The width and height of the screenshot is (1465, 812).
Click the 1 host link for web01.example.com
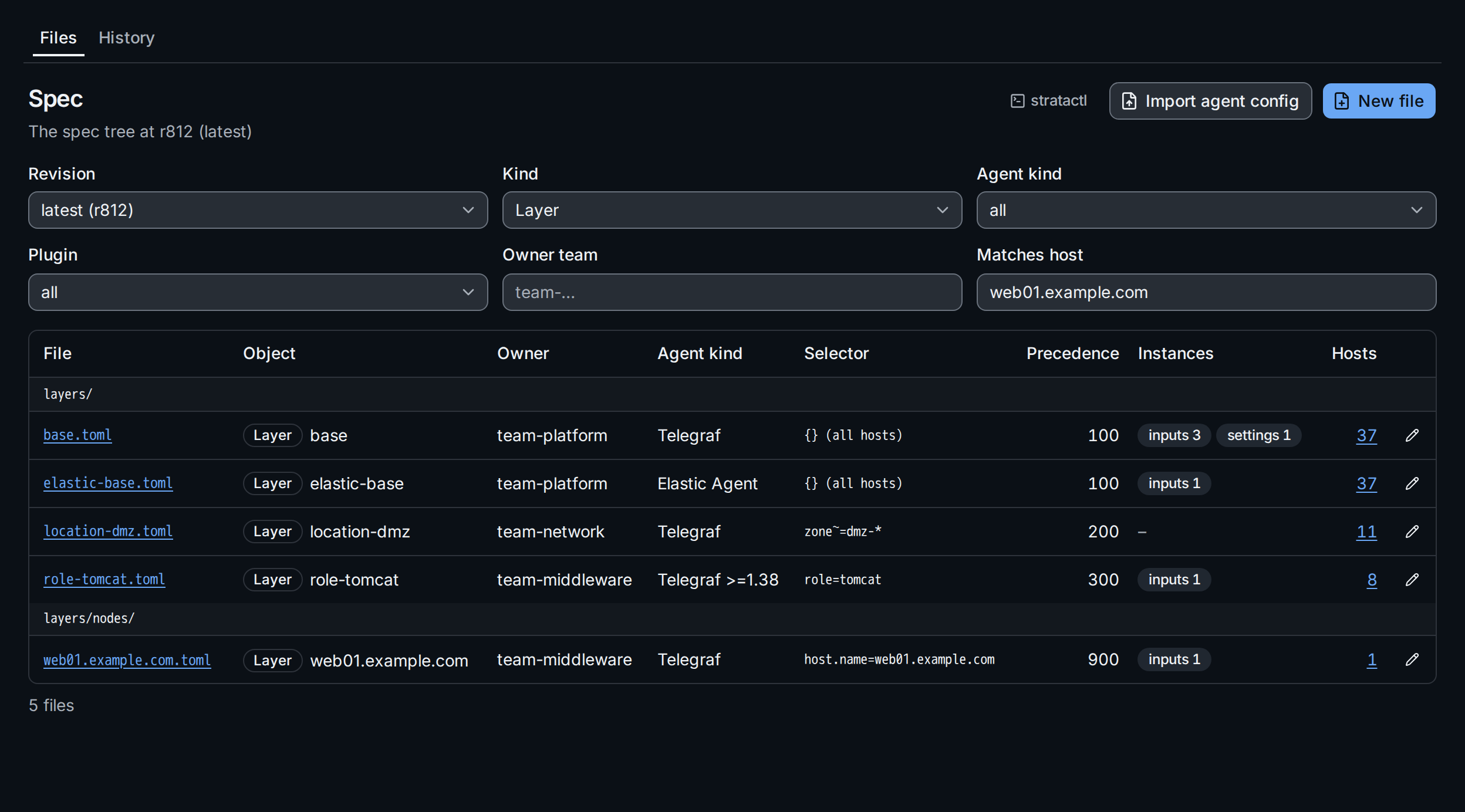click(x=1372, y=659)
